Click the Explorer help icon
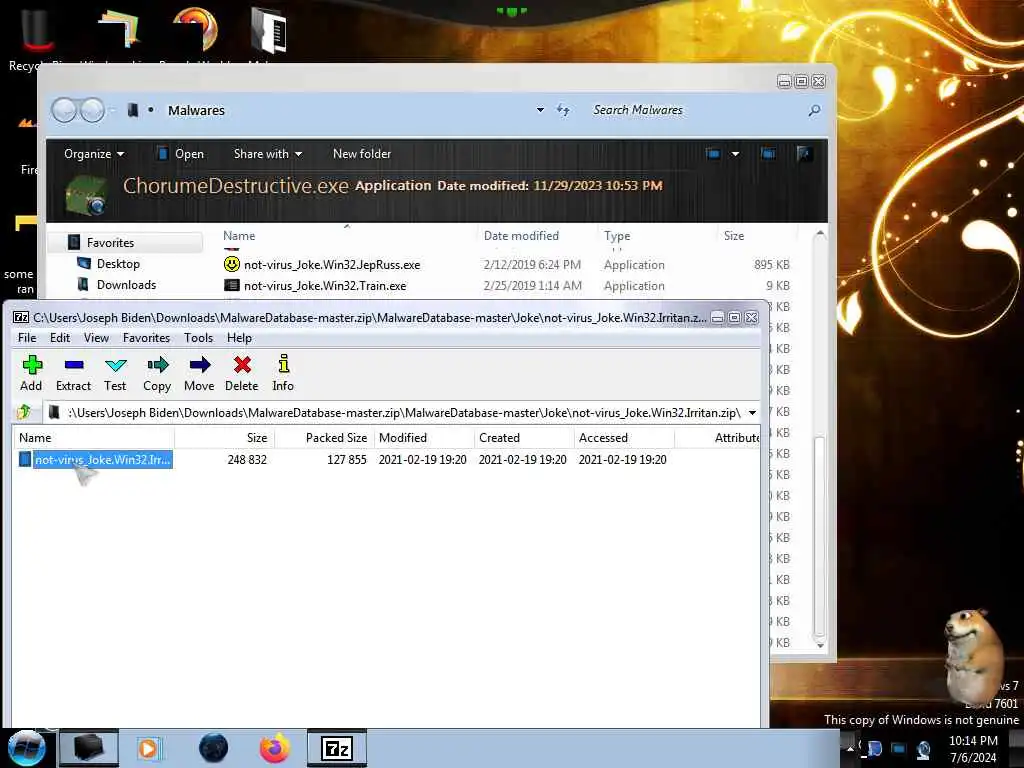 (804, 154)
